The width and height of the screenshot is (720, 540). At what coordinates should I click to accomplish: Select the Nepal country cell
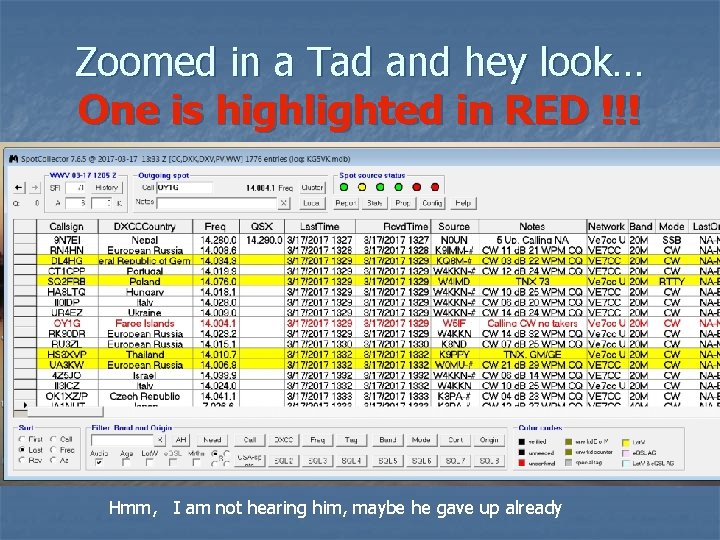click(x=145, y=240)
